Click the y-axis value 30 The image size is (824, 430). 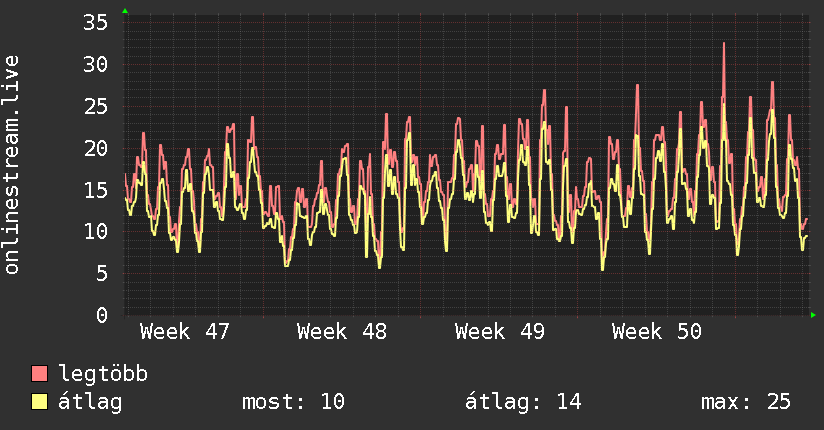(96, 65)
